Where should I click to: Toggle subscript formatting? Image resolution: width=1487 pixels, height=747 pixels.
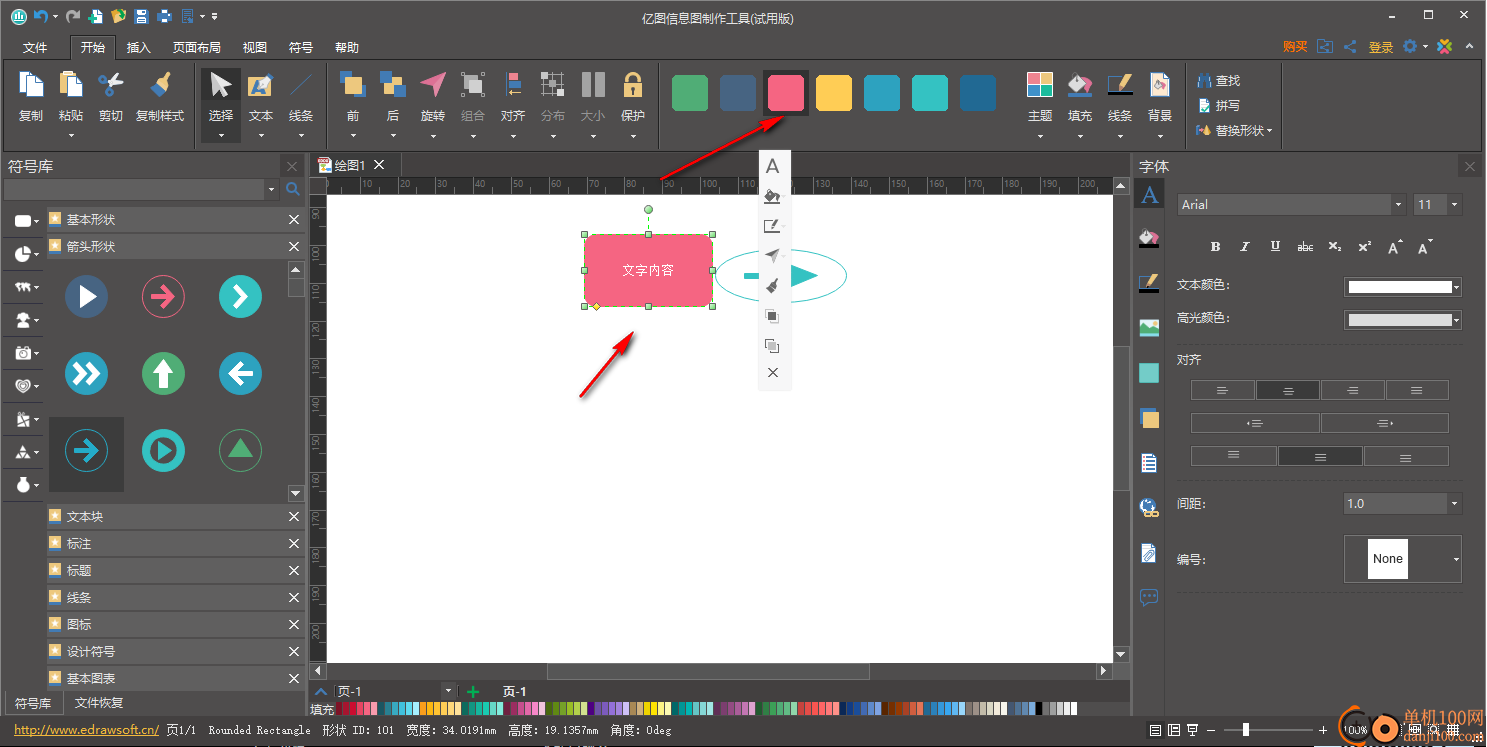pyautogui.click(x=1335, y=246)
